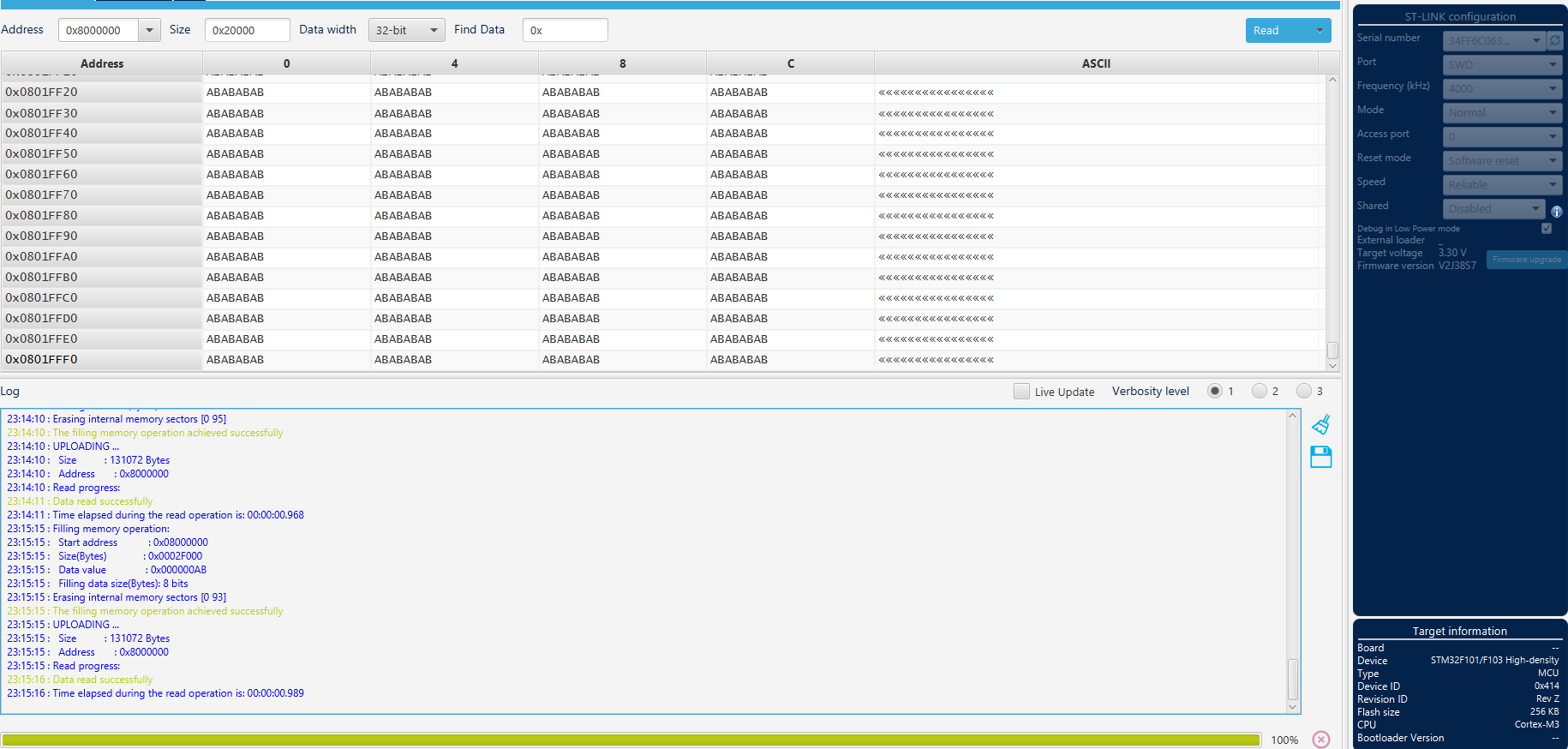Select verbosity level 2
The width and height of the screenshot is (1568, 749).
click(1259, 391)
